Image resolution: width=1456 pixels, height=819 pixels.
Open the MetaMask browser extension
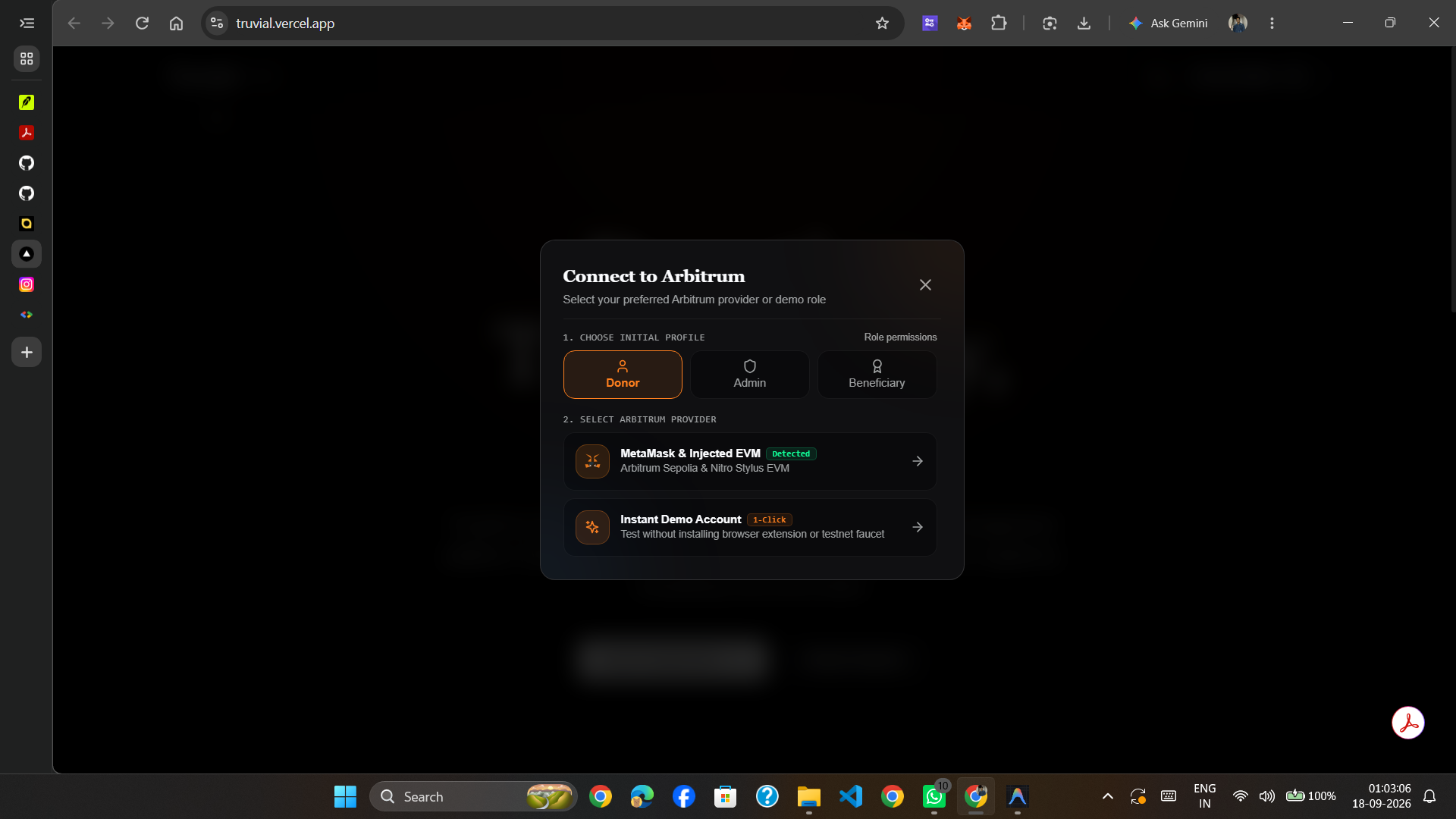[x=964, y=24]
